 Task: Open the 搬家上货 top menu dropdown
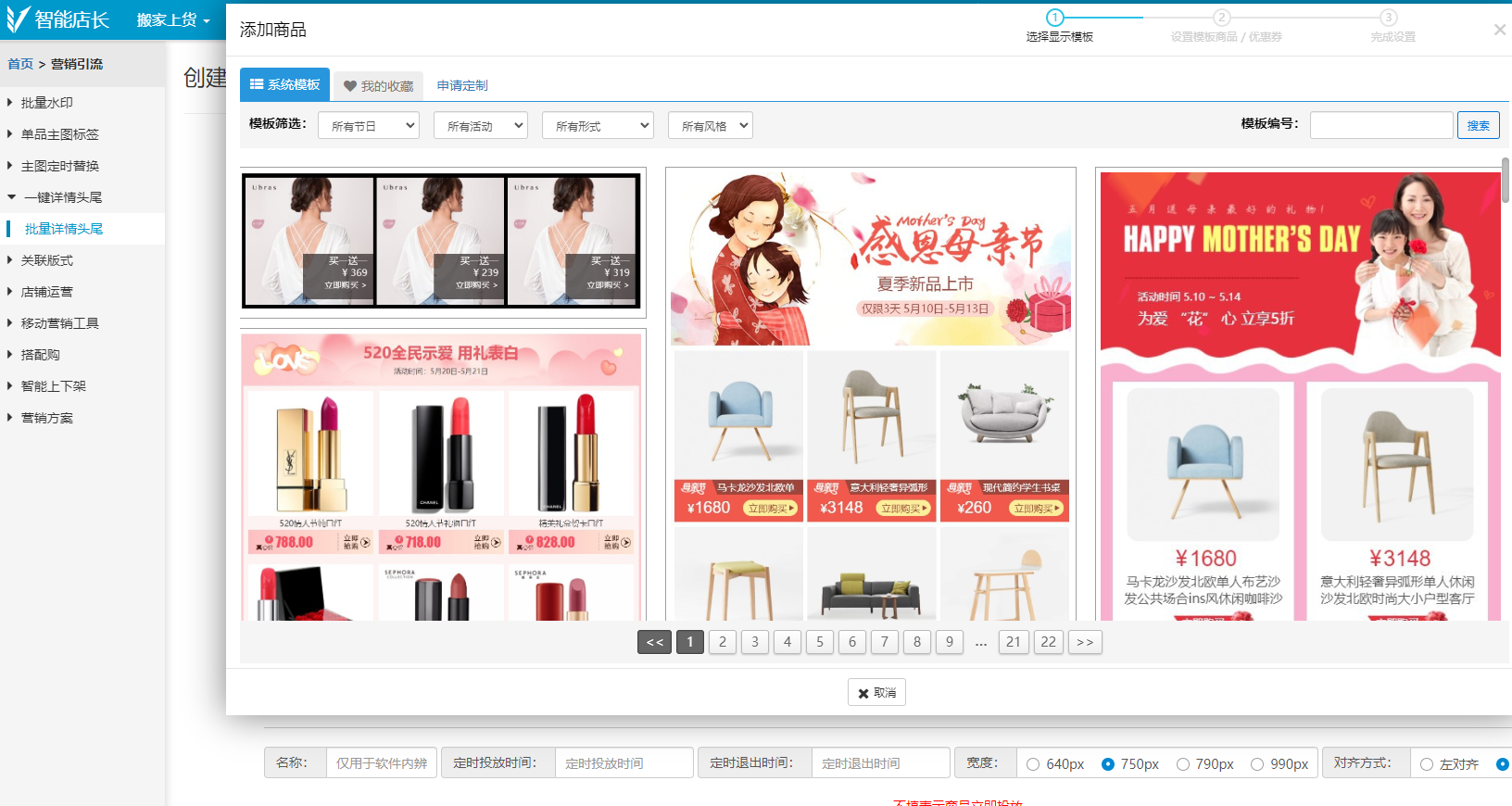pos(173,19)
